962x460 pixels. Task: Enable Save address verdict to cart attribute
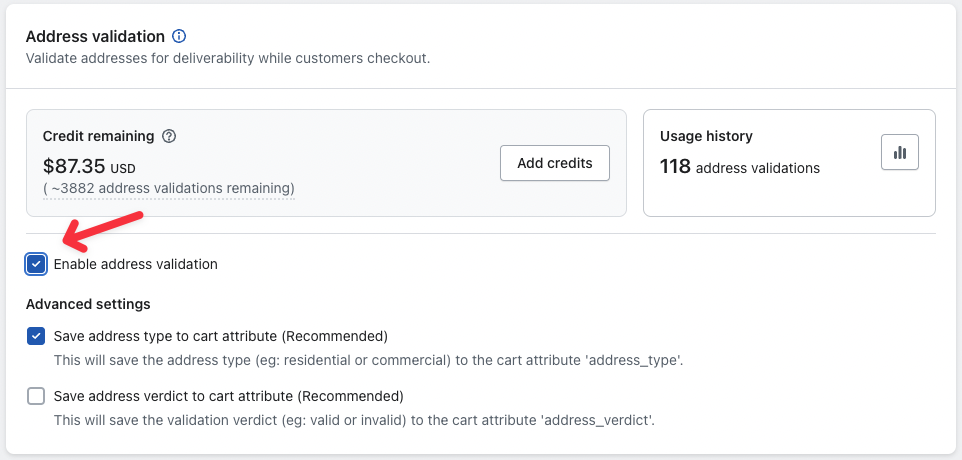coord(37,395)
